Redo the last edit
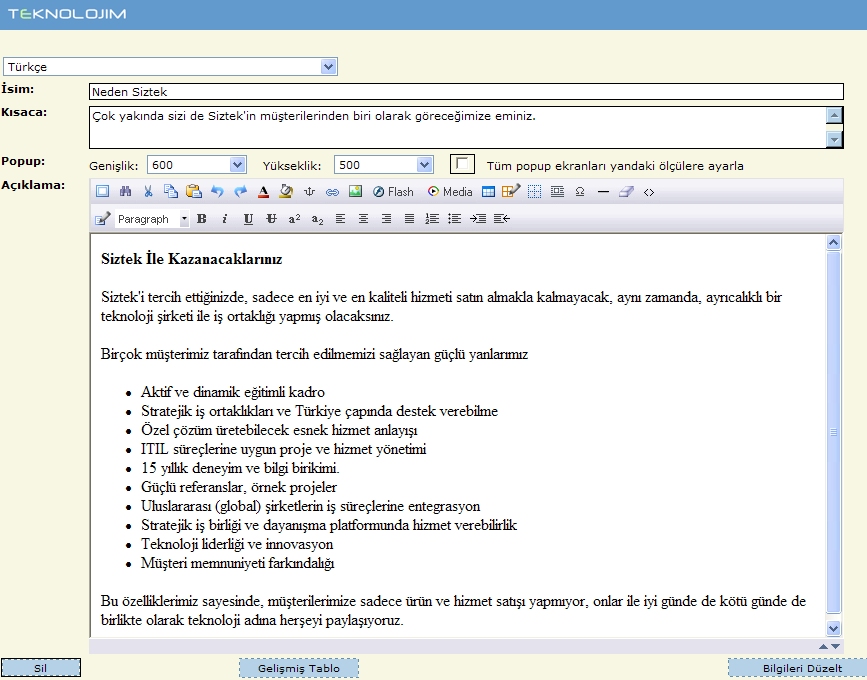 [240, 192]
